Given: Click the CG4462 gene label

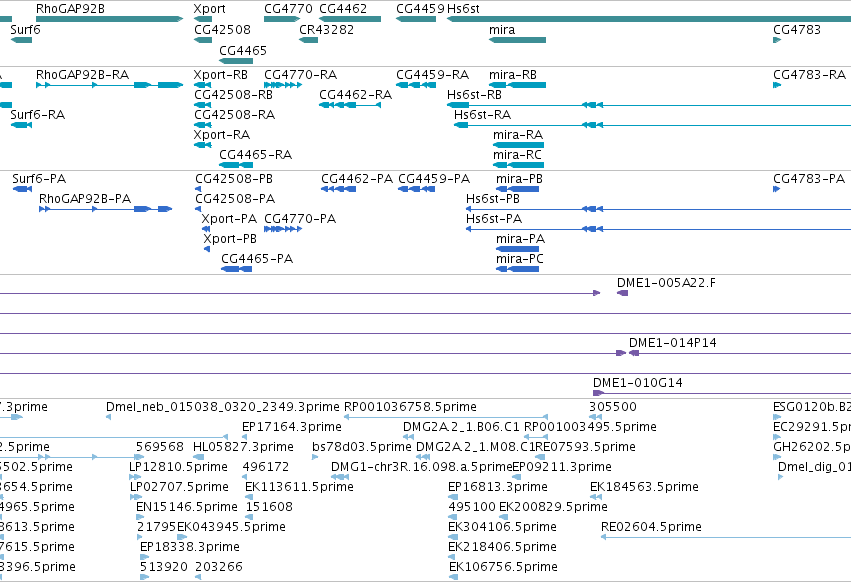Looking at the screenshot, I should coord(343,9).
